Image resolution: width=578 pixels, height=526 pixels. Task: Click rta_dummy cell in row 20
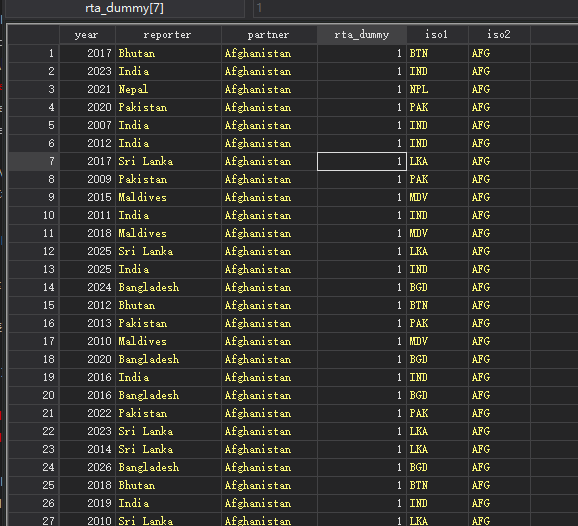[362, 396]
